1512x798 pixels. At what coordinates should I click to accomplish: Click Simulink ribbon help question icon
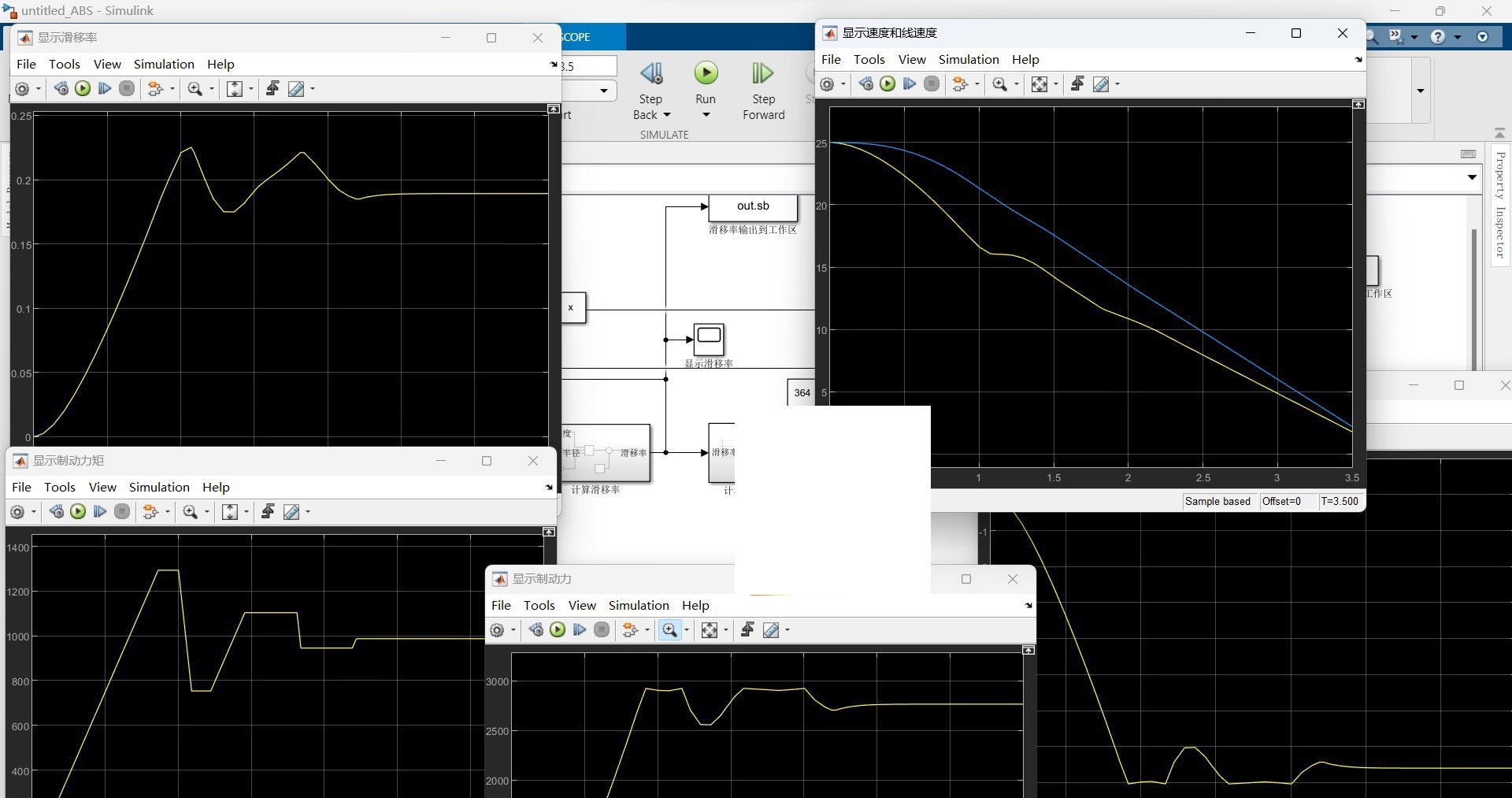[x=1438, y=37]
